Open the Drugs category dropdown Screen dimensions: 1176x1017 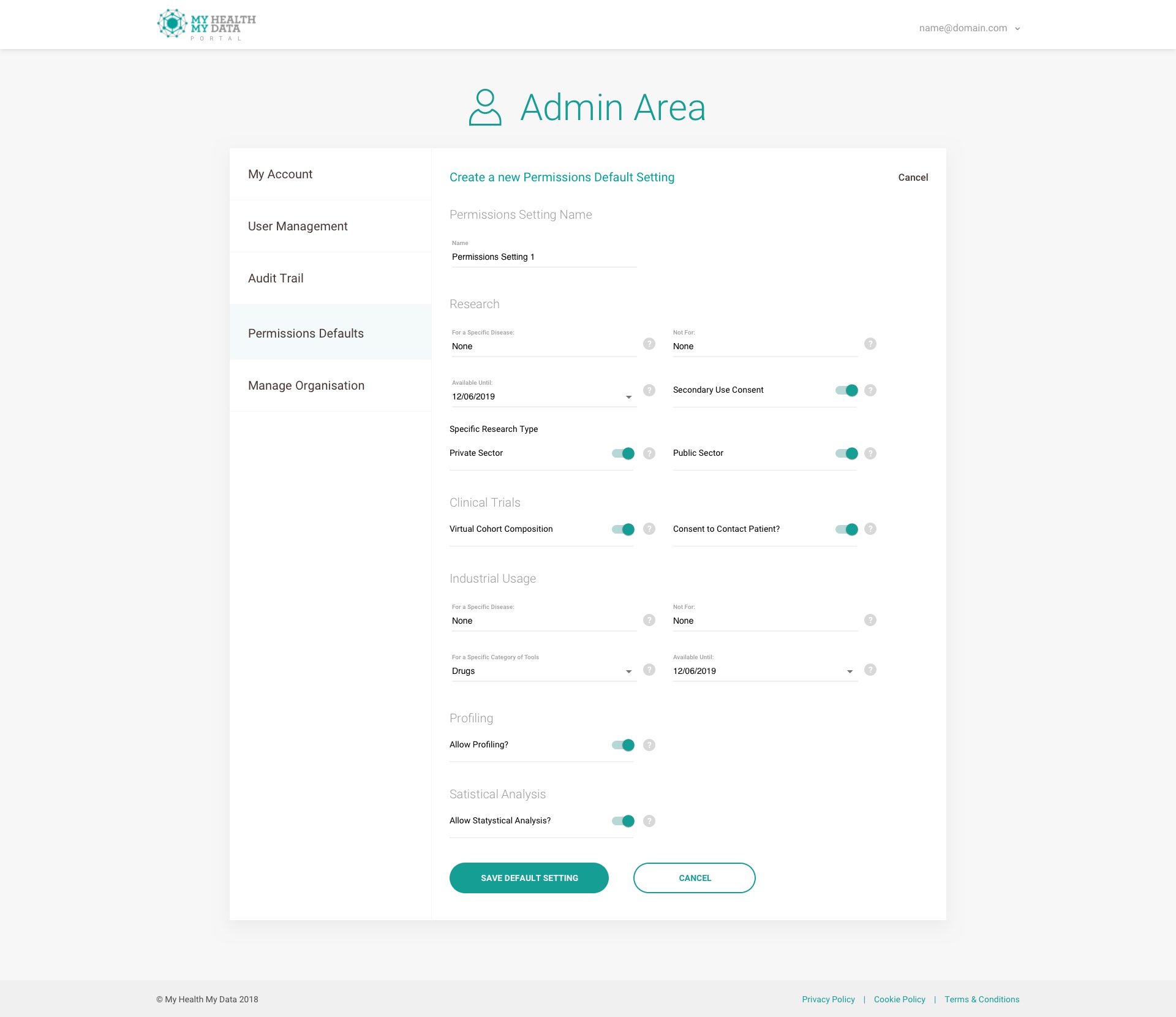pyautogui.click(x=628, y=671)
